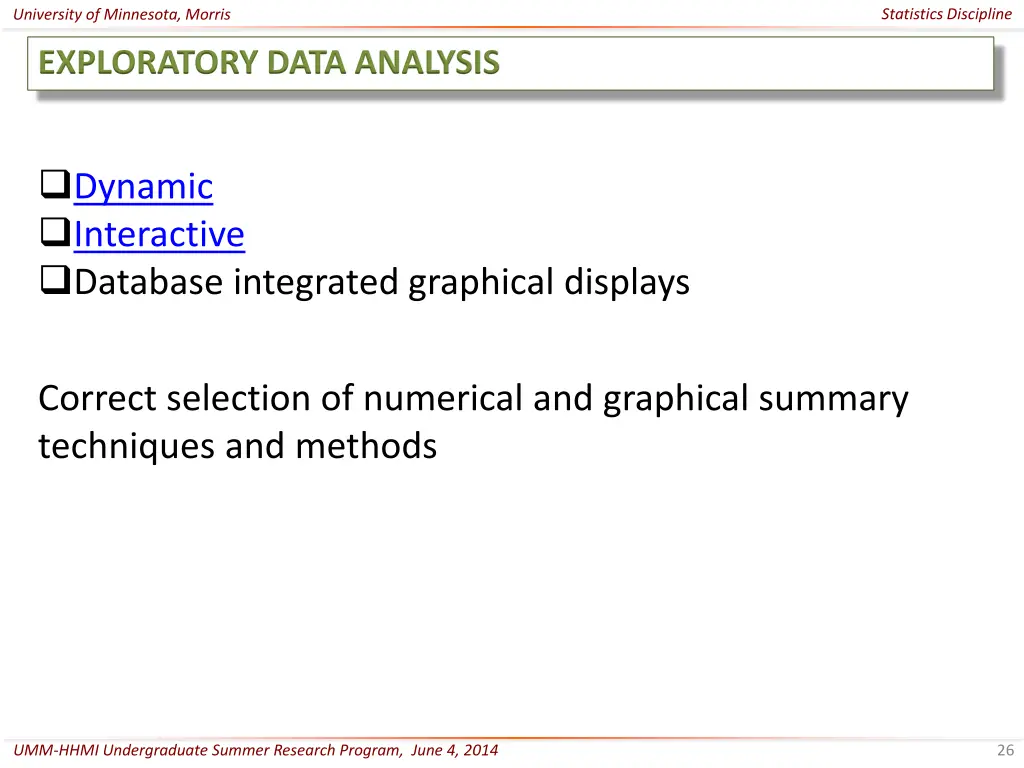Click the 'EXPLORATORY DATA ANALYSIS' slide title
Image resolution: width=1024 pixels, height=768 pixels.
[268, 63]
